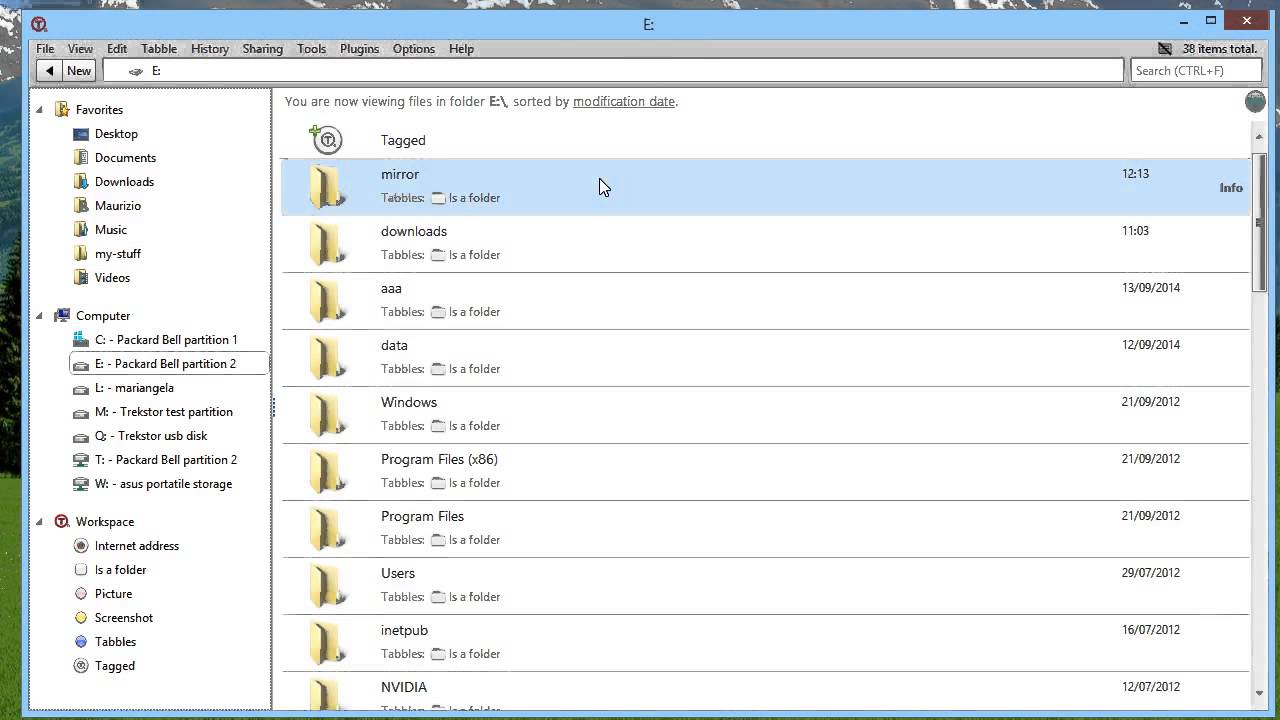Click 'Is a folder' tabble on downloads row

[466, 254]
